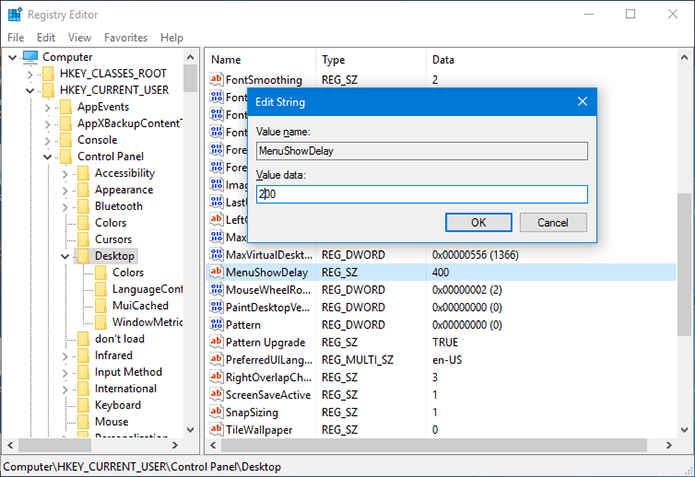Click the string icon beside RightOverlapCh...

216,377
